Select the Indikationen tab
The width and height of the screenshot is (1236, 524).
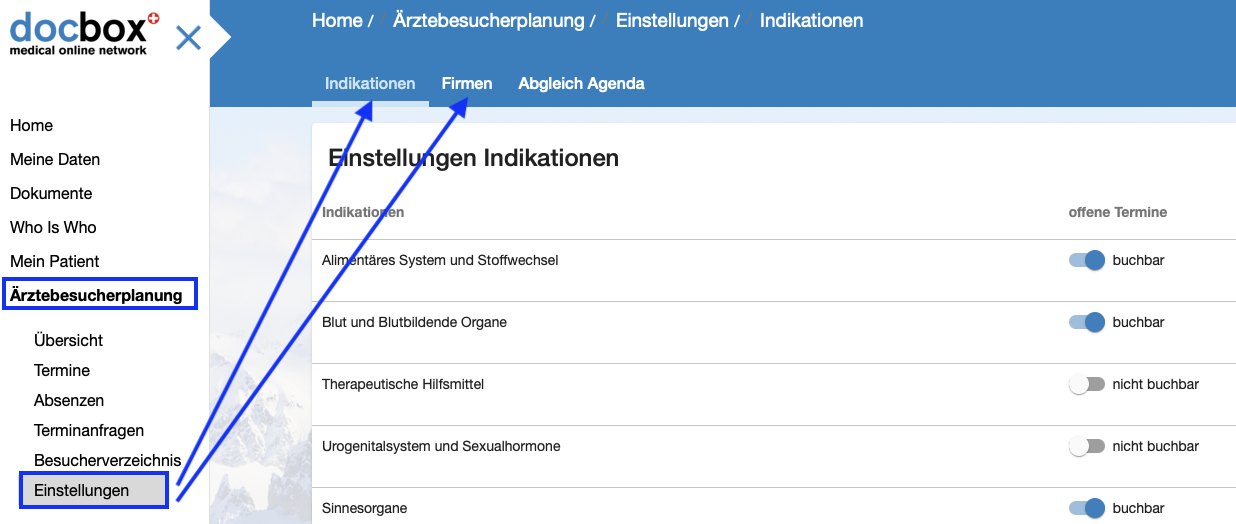click(370, 84)
